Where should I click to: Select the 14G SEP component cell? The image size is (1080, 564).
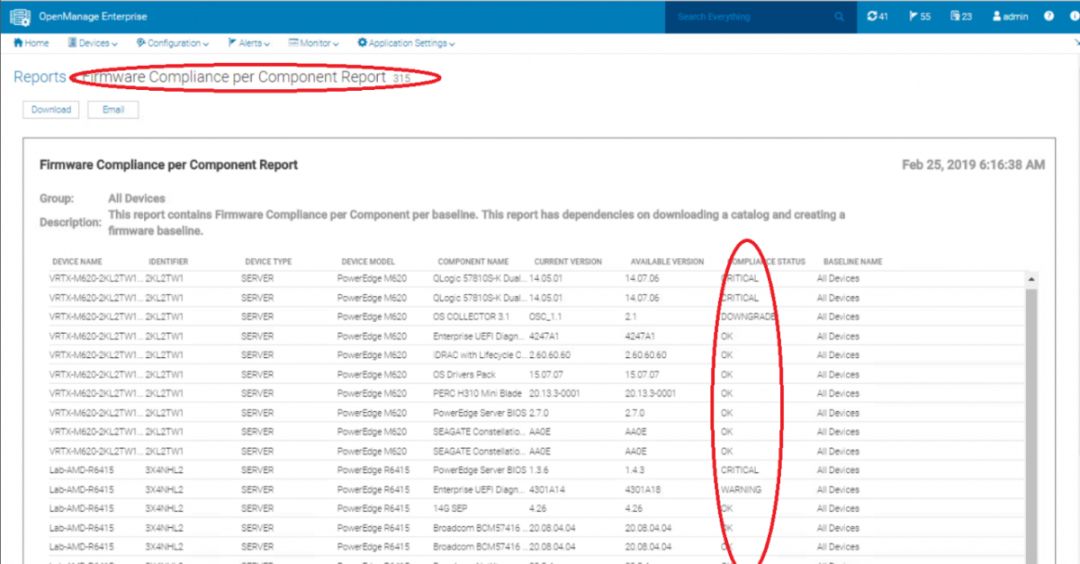point(450,508)
